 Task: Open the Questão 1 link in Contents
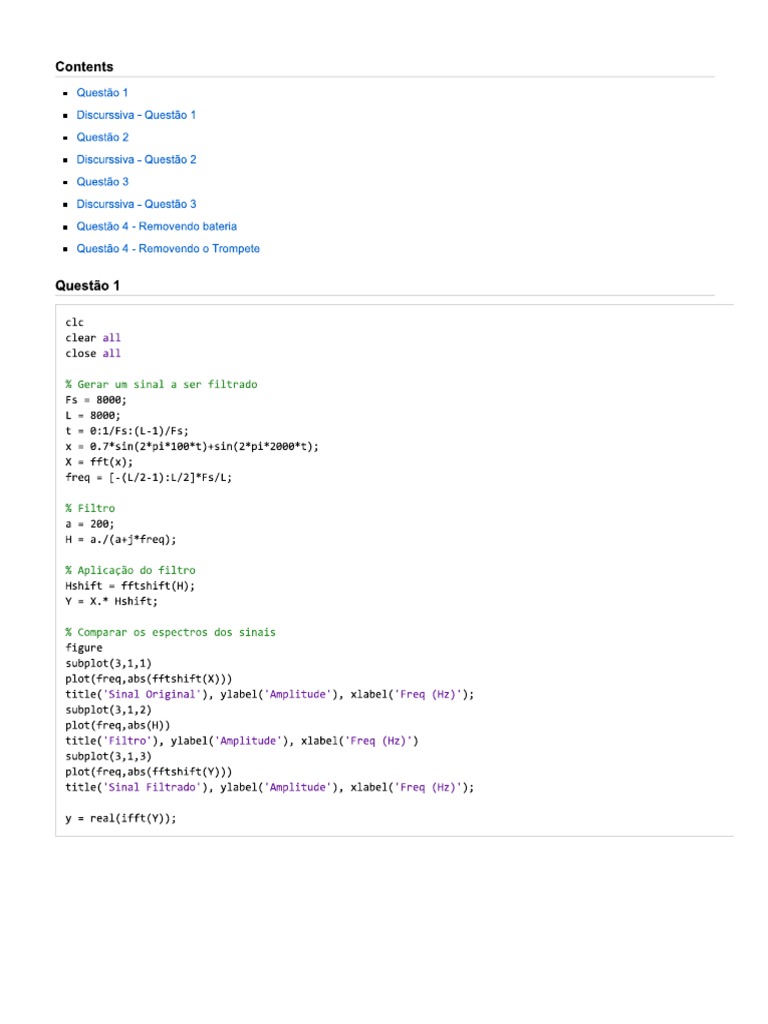pos(102,92)
